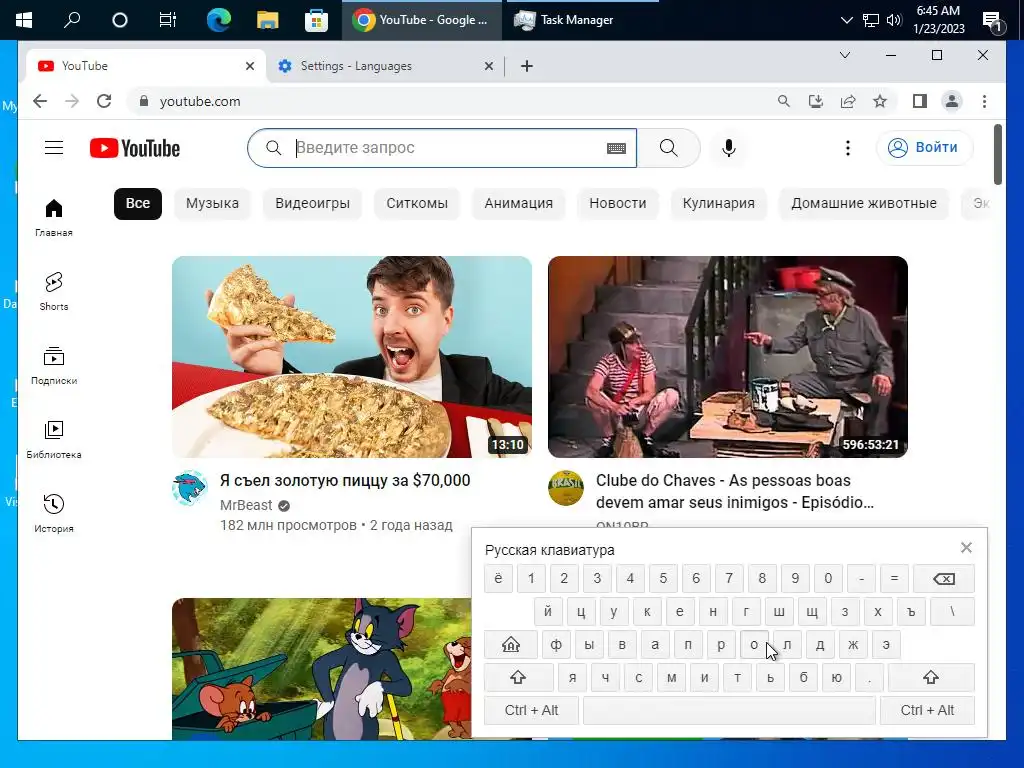Click the Tom and Jerry video thumbnail
Image resolution: width=1024 pixels, height=768 pixels.
(x=321, y=669)
